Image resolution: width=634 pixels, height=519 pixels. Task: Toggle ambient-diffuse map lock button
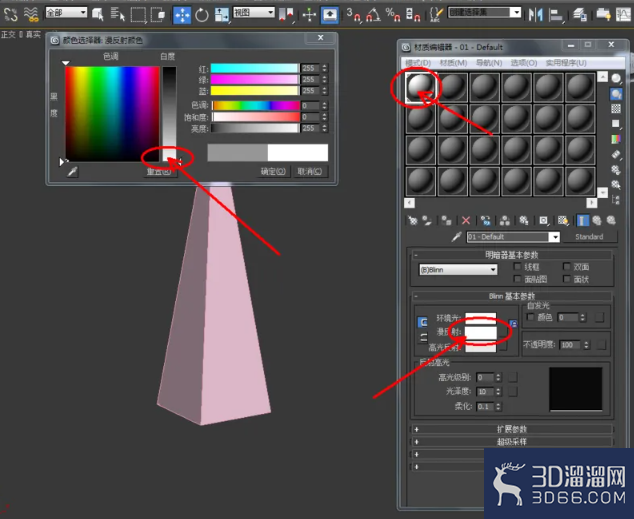[513, 324]
